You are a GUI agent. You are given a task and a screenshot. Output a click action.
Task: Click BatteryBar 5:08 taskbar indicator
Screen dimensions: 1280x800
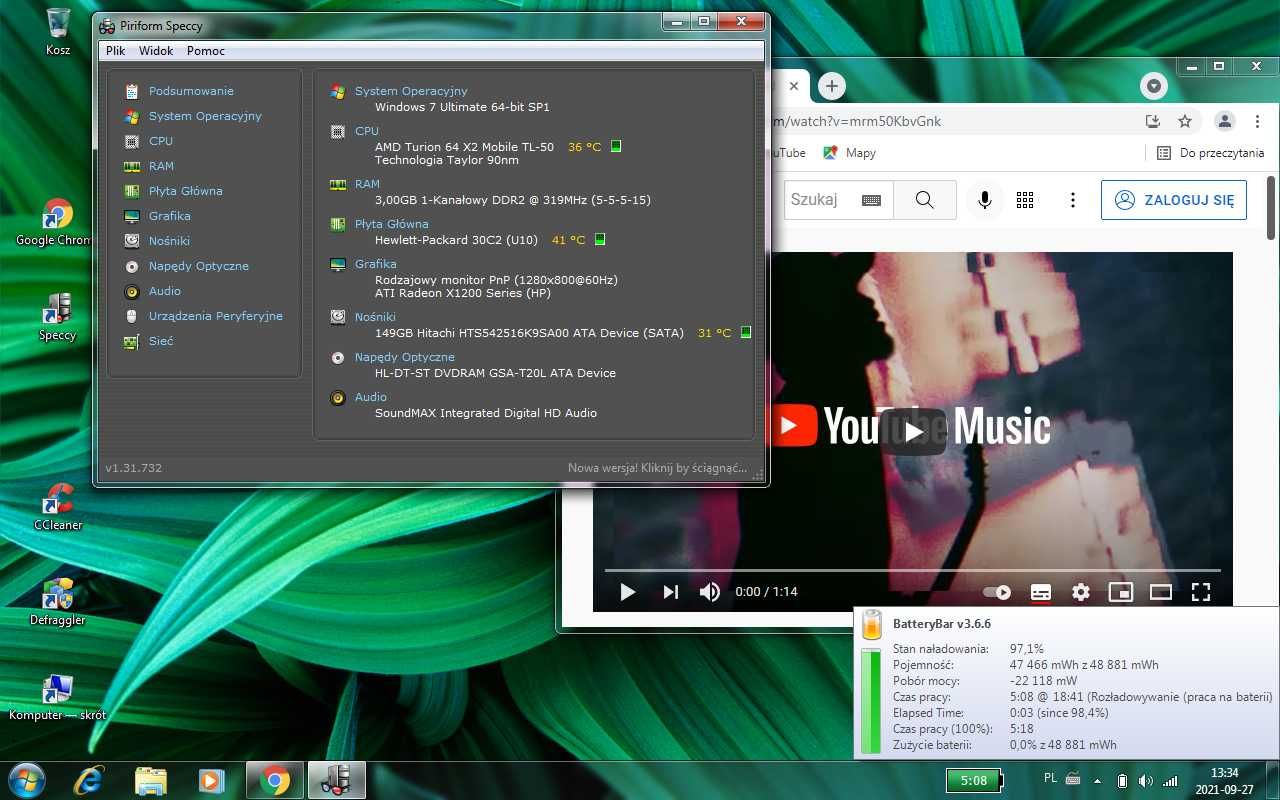[x=973, y=780]
